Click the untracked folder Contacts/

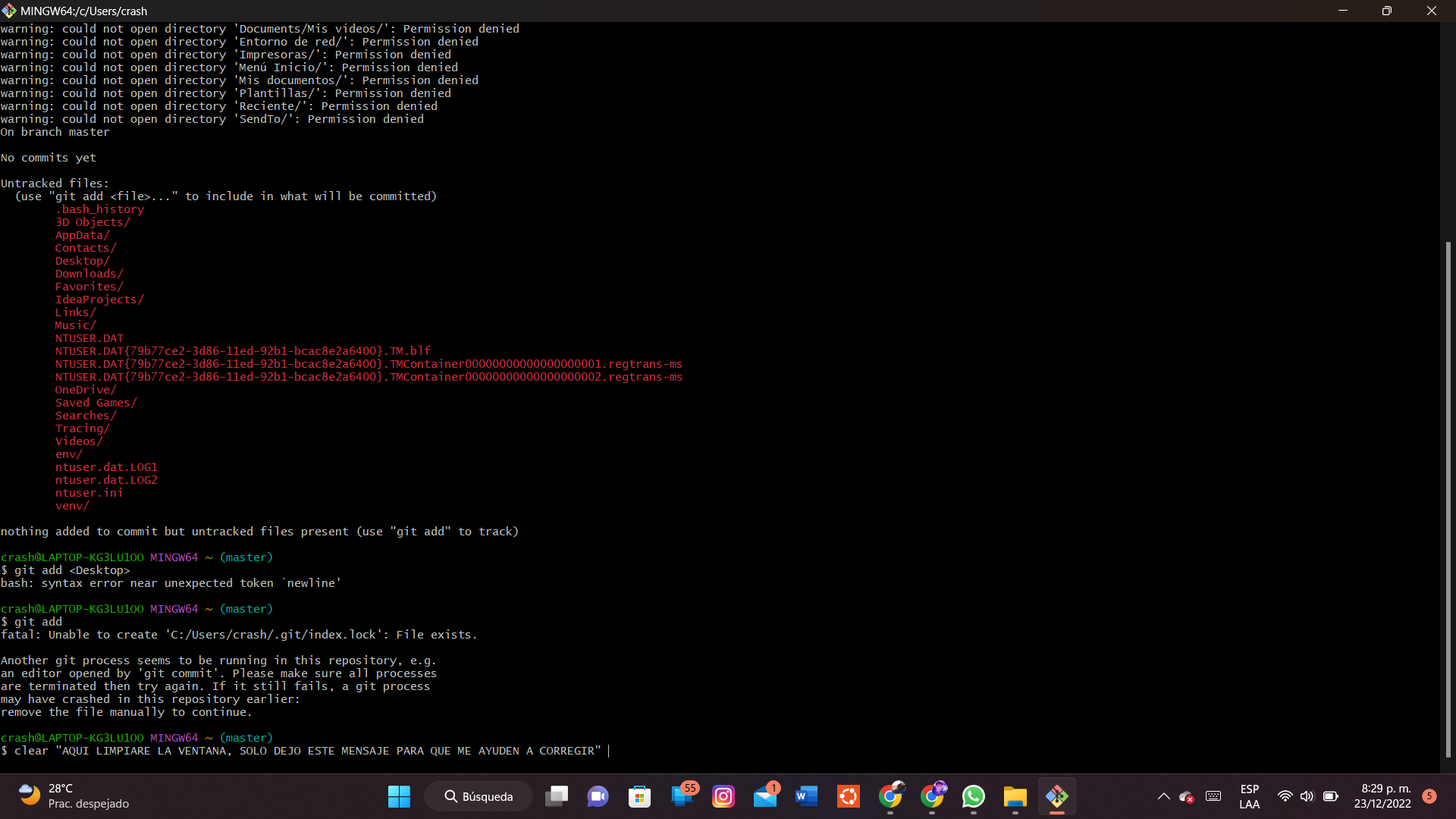[x=86, y=248]
